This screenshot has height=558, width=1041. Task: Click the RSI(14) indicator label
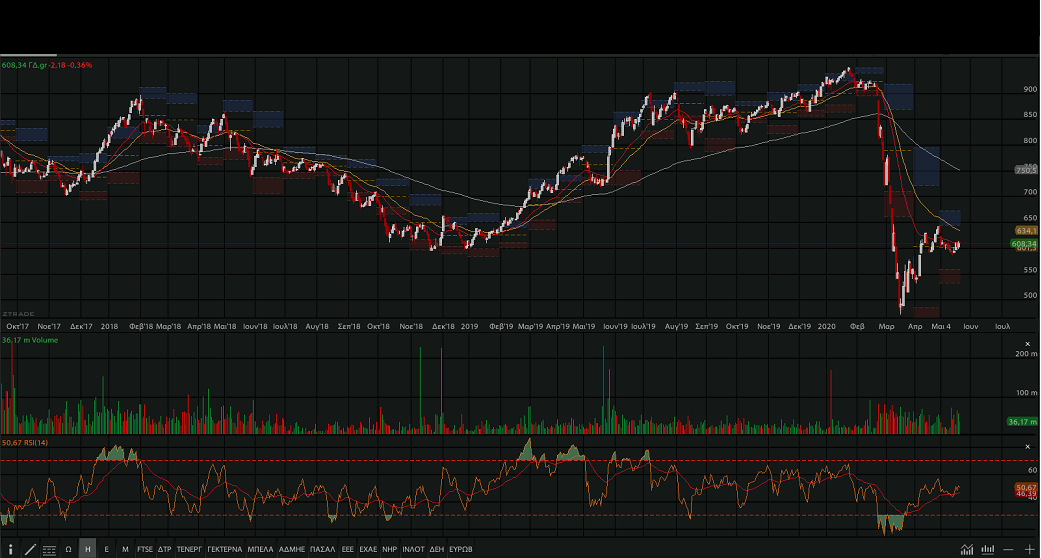(x=36, y=442)
